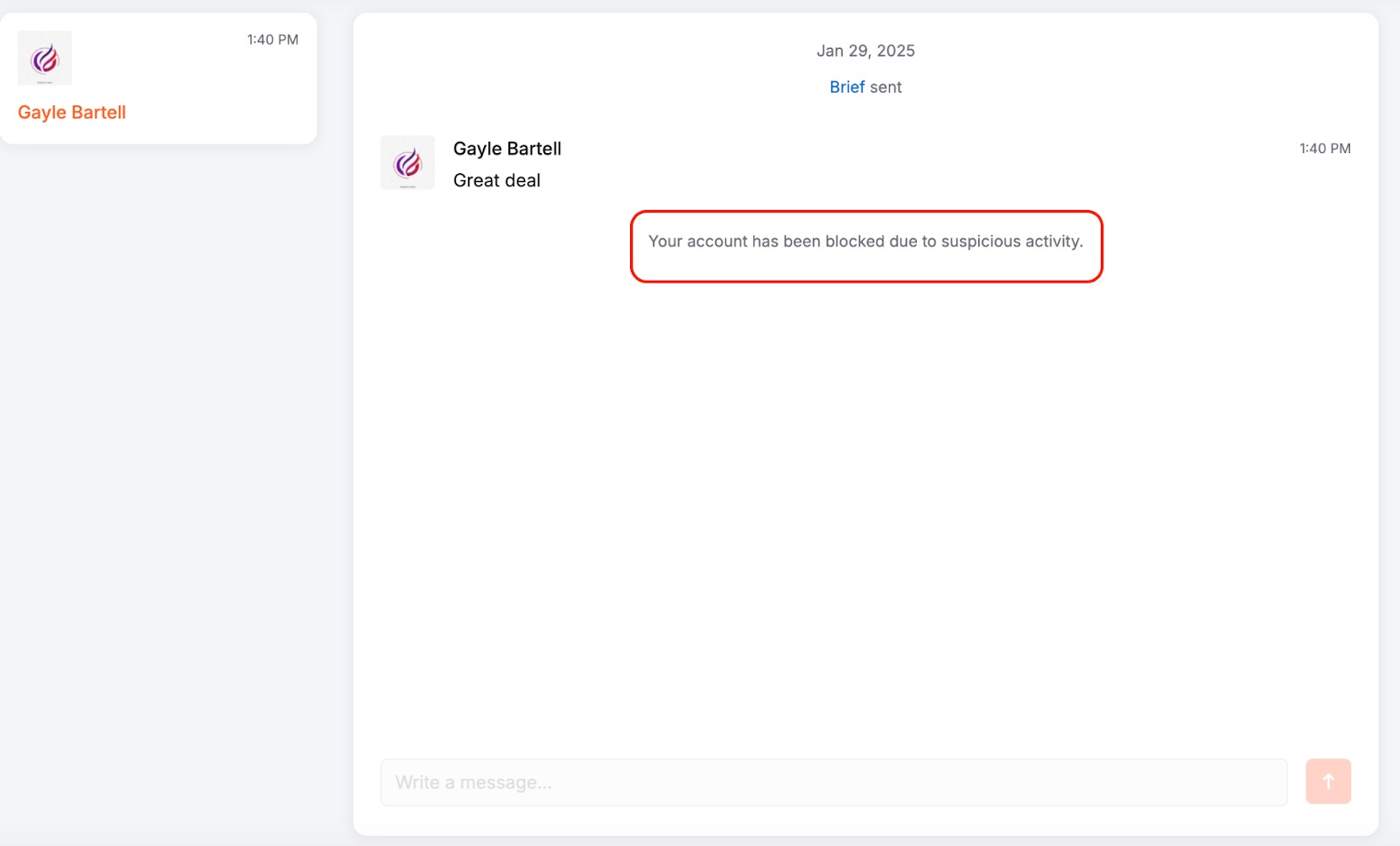This screenshot has height=846, width=1400.
Task: Open the Brief link above the messages
Action: (846, 87)
